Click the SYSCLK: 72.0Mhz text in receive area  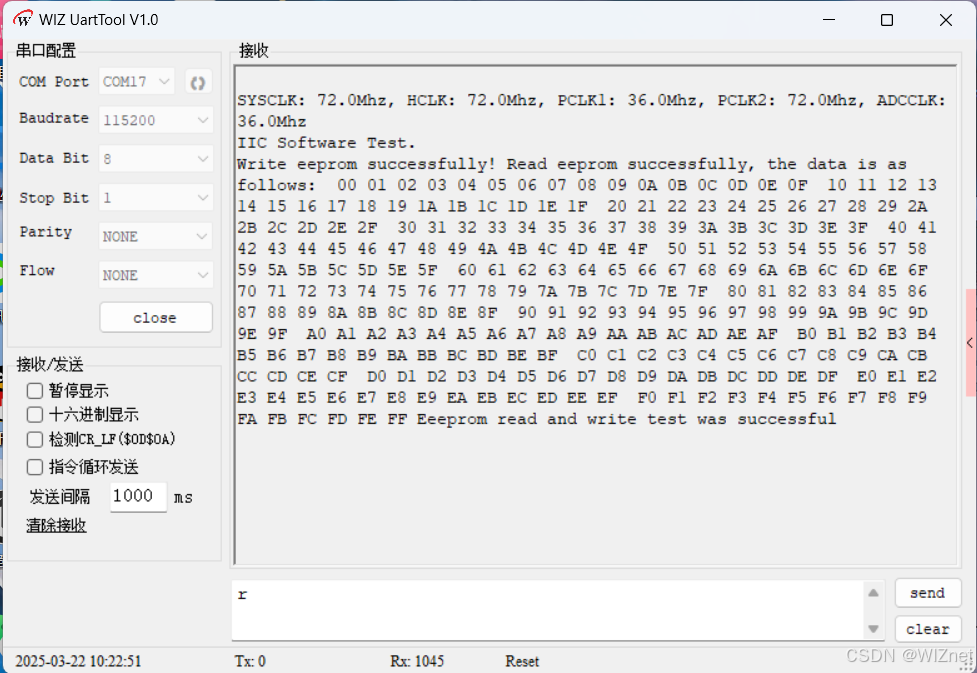pyautogui.click(x=315, y=100)
